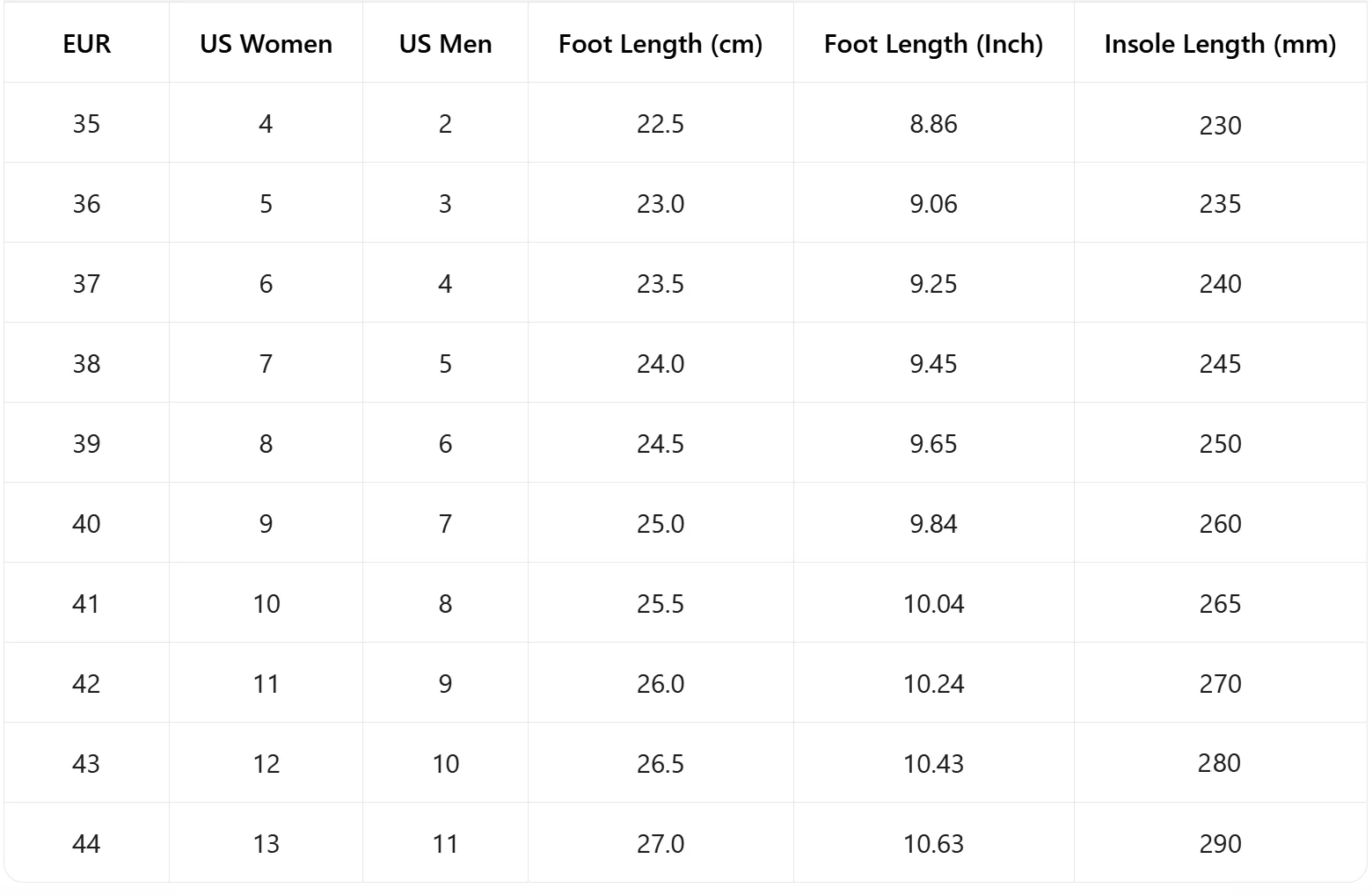Click the US Men column header

(446, 44)
